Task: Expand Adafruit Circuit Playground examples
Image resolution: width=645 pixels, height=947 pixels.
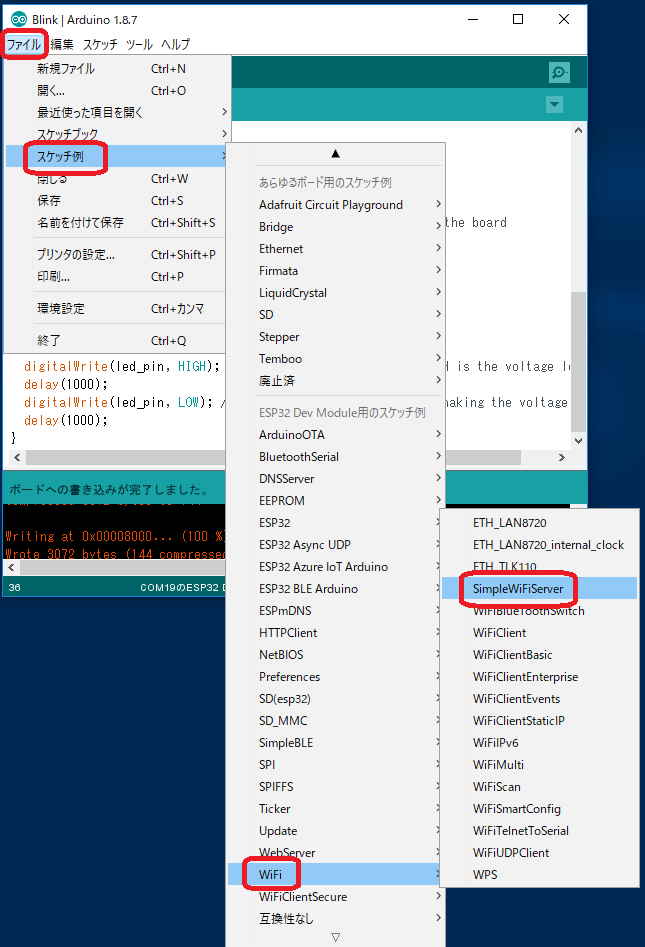Action: (x=336, y=205)
